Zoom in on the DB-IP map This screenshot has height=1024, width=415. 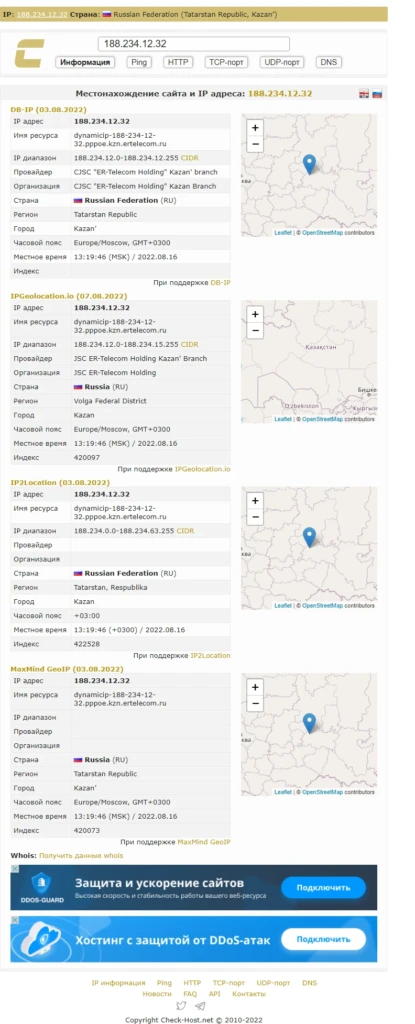pos(256,128)
